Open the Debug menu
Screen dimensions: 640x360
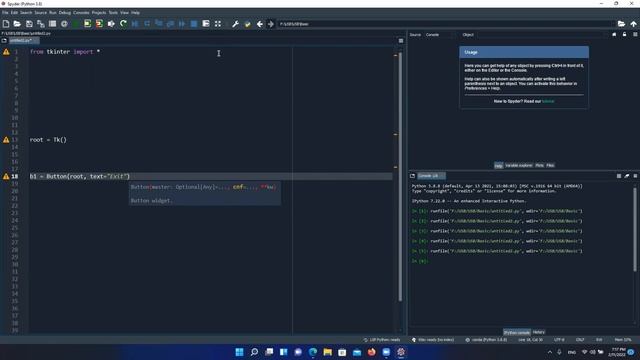click(64, 13)
